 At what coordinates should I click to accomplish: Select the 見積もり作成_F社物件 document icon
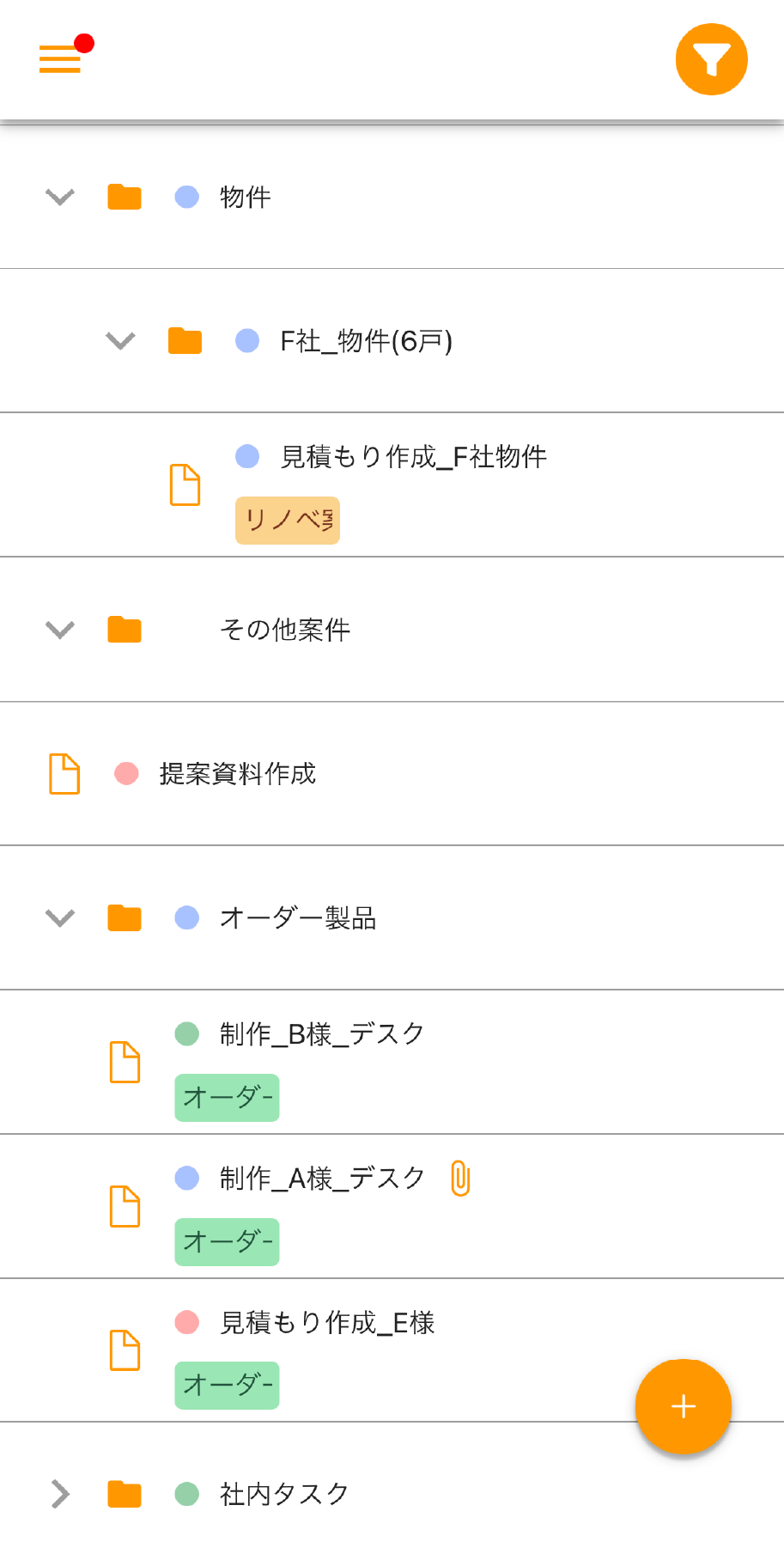pos(185,484)
